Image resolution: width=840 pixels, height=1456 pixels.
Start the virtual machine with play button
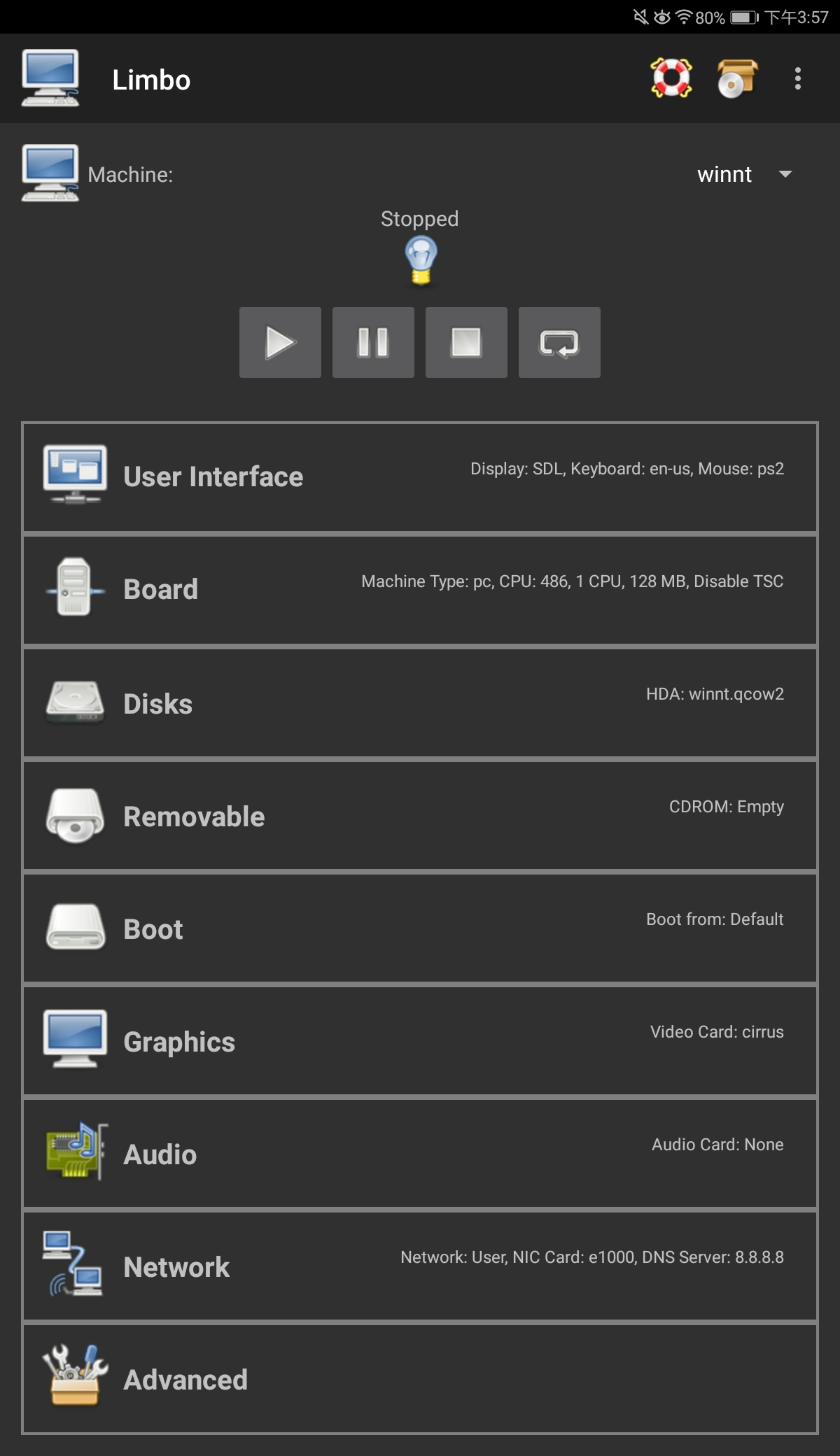pos(280,343)
